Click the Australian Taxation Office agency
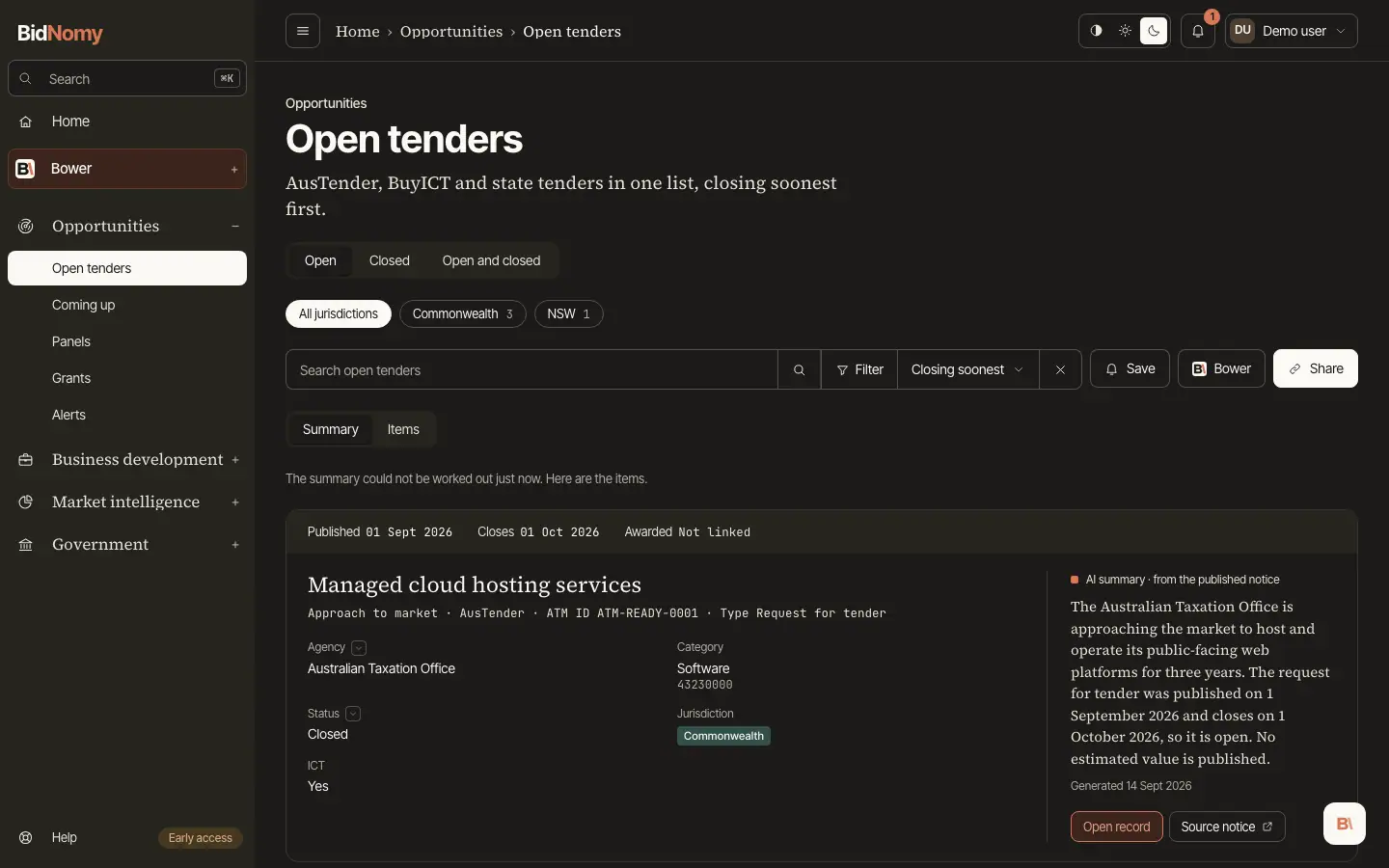1389x868 pixels. tap(381, 668)
